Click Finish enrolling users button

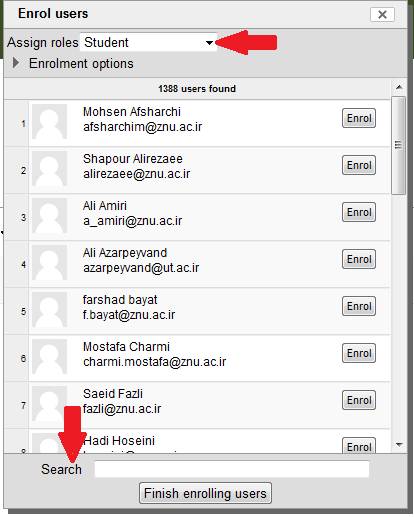(205, 493)
